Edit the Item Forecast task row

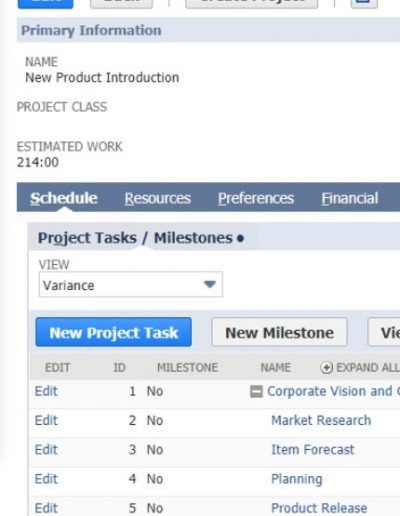click(x=46, y=450)
